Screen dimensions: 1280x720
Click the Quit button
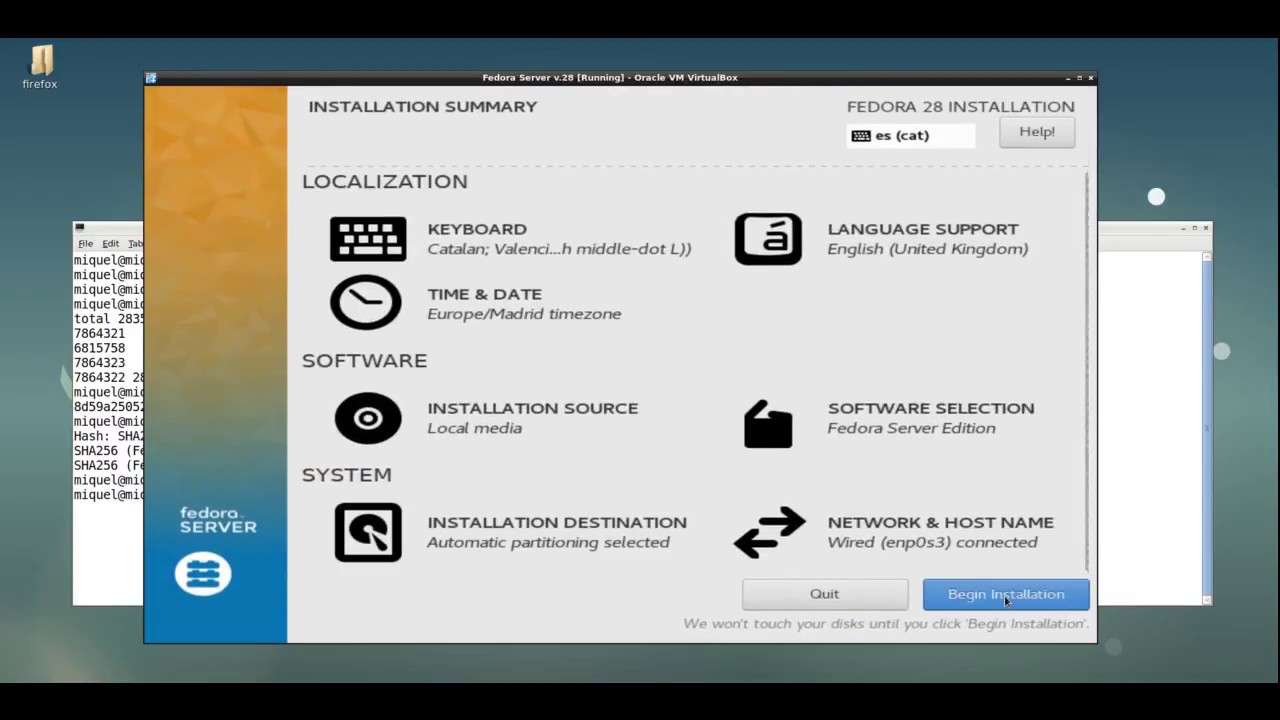click(825, 594)
